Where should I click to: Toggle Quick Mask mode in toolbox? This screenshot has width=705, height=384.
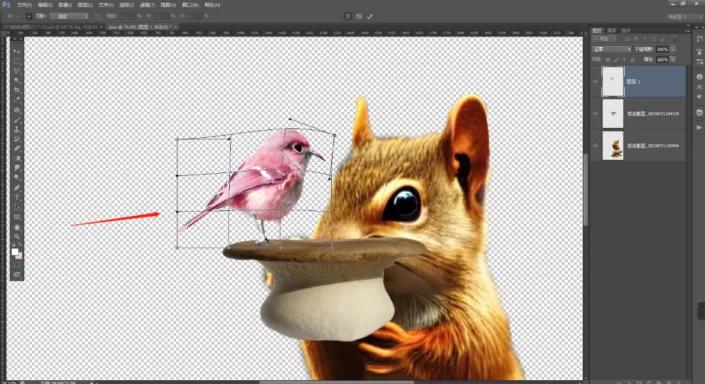pos(17,265)
